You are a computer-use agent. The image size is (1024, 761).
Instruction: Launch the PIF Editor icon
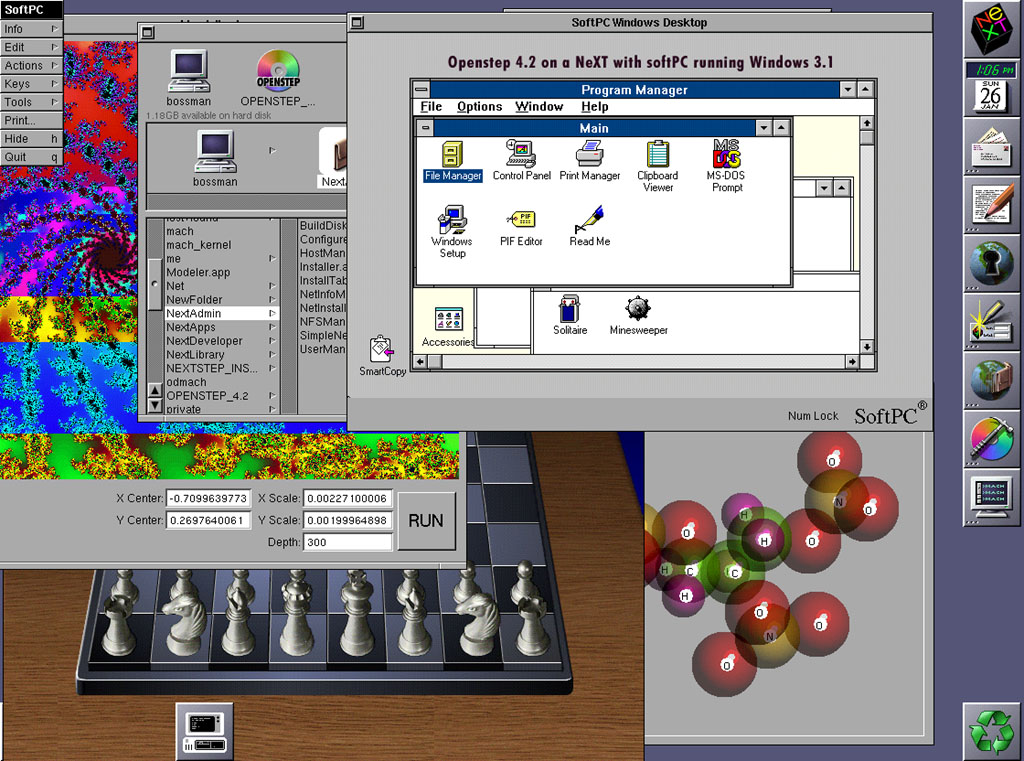coord(521,227)
